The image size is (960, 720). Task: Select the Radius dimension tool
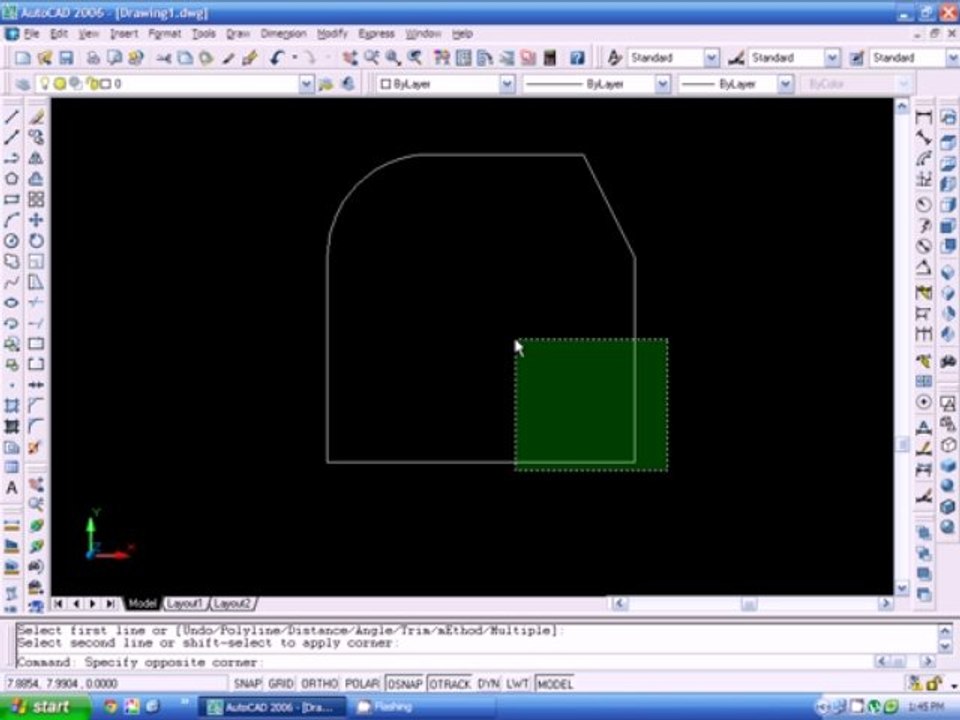coord(924,204)
